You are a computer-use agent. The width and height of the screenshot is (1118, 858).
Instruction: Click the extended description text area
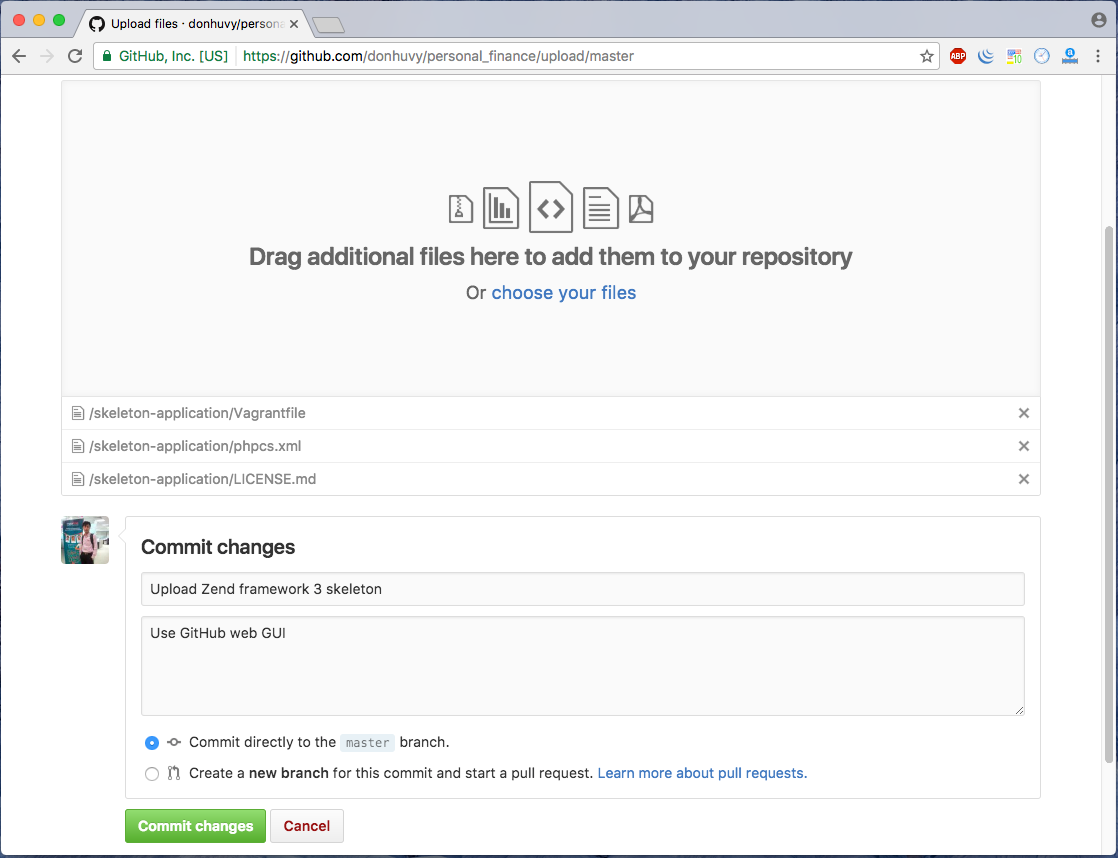point(582,665)
